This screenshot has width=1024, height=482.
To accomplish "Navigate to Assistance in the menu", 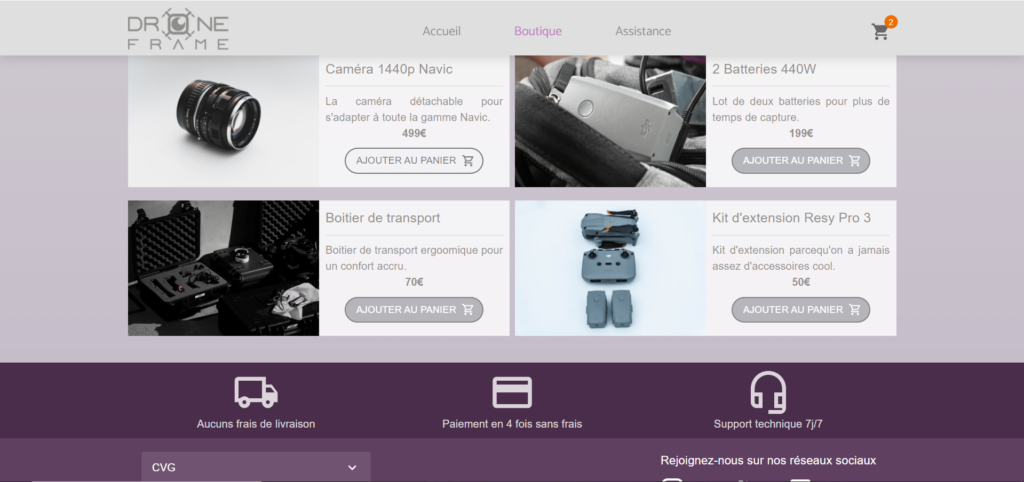I will (x=643, y=31).
